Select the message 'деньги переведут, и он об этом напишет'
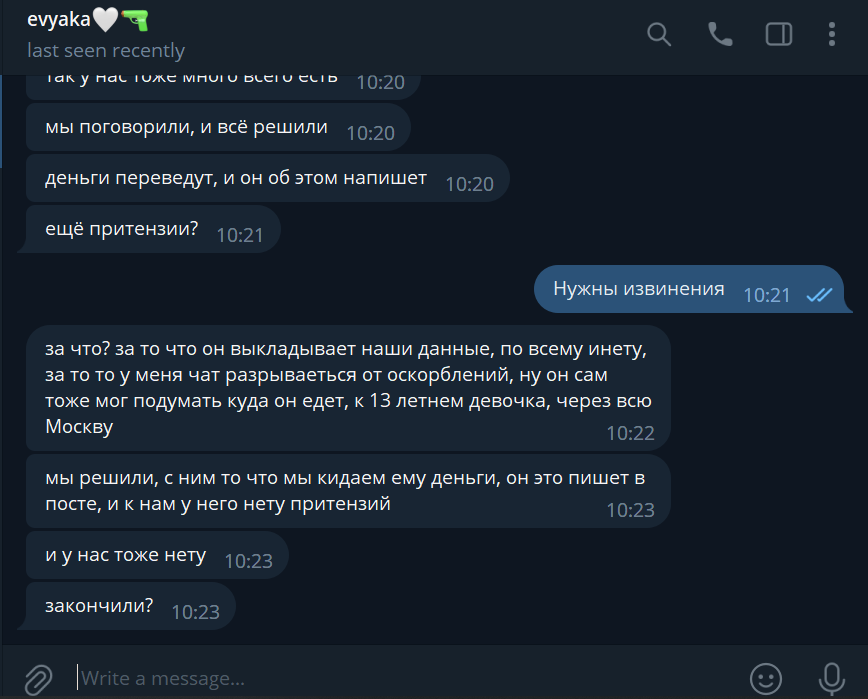 [267, 178]
